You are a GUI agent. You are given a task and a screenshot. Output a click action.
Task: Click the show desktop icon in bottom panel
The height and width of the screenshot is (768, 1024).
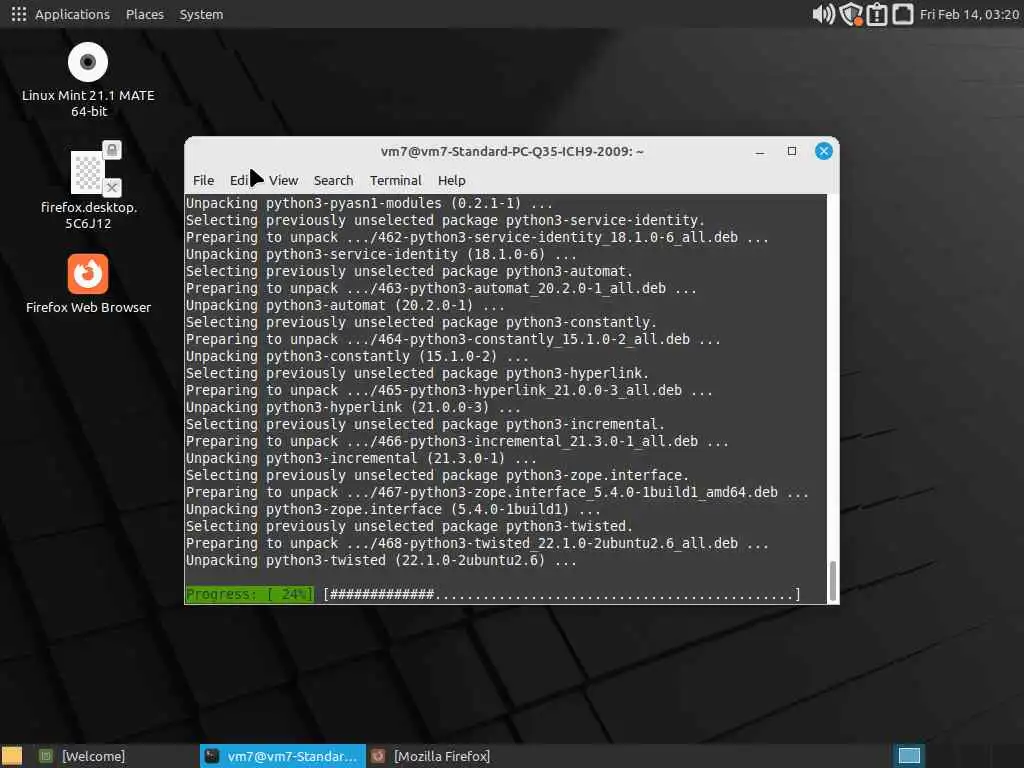point(12,756)
